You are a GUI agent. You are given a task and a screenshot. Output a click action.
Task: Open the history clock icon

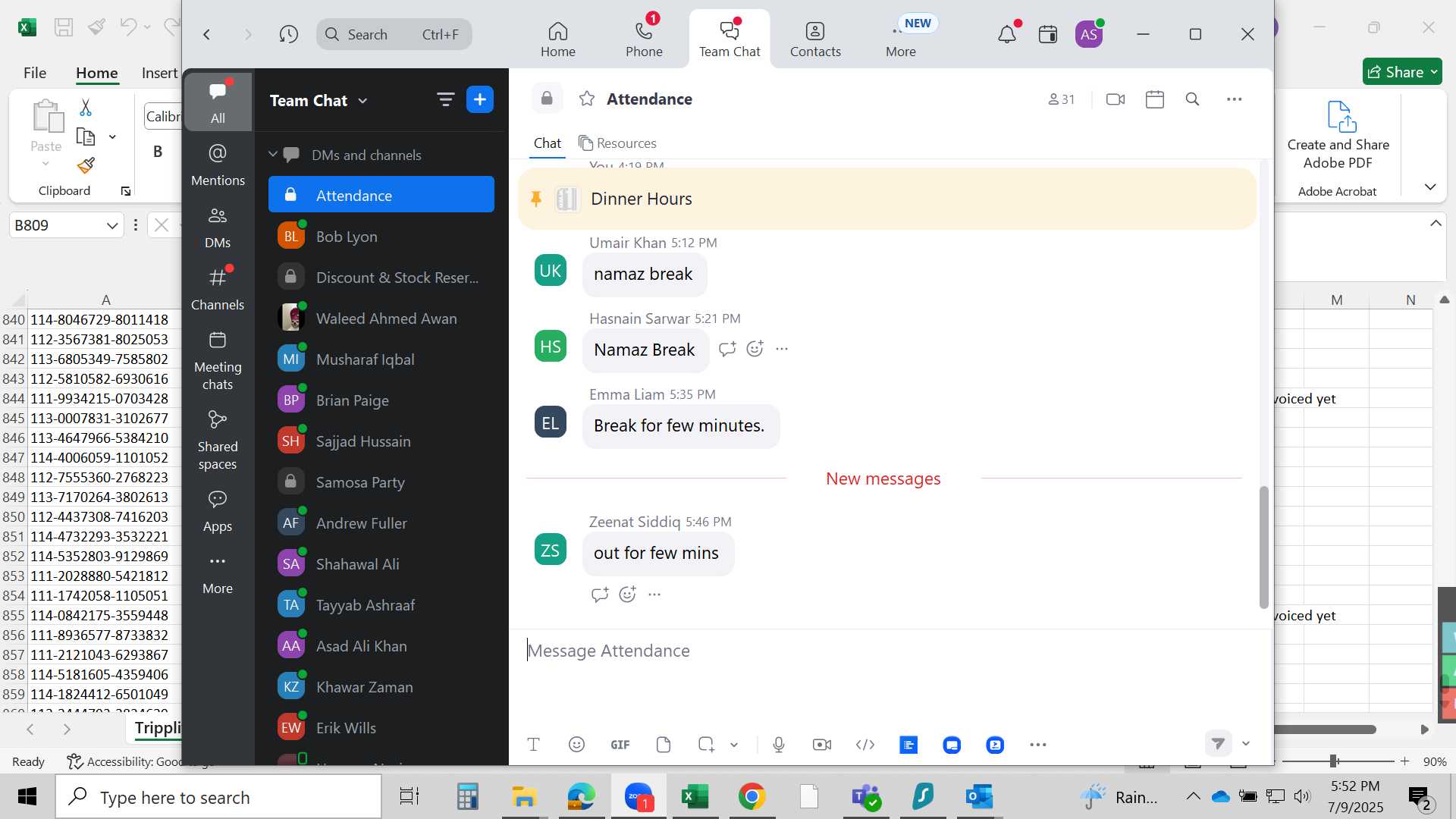pos(288,34)
